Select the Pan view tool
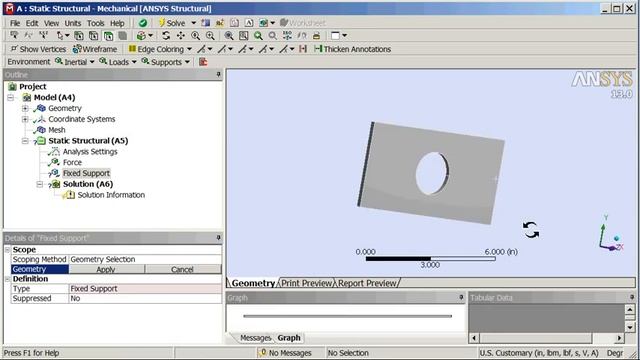The width and height of the screenshot is (640, 360). pos(180,36)
